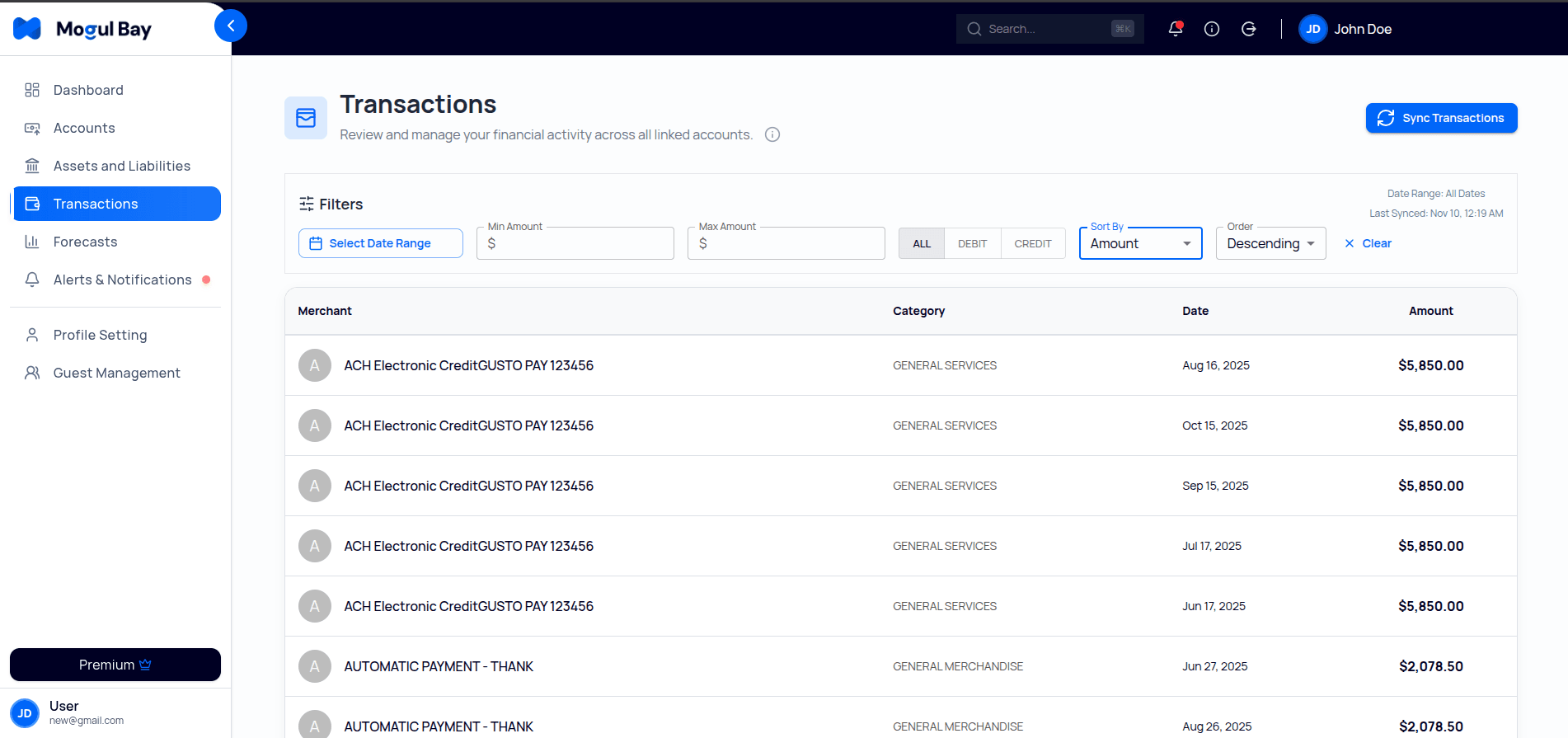Click the Filters sliders icon
Screen dimensions: 1568x738
click(x=307, y=204)
